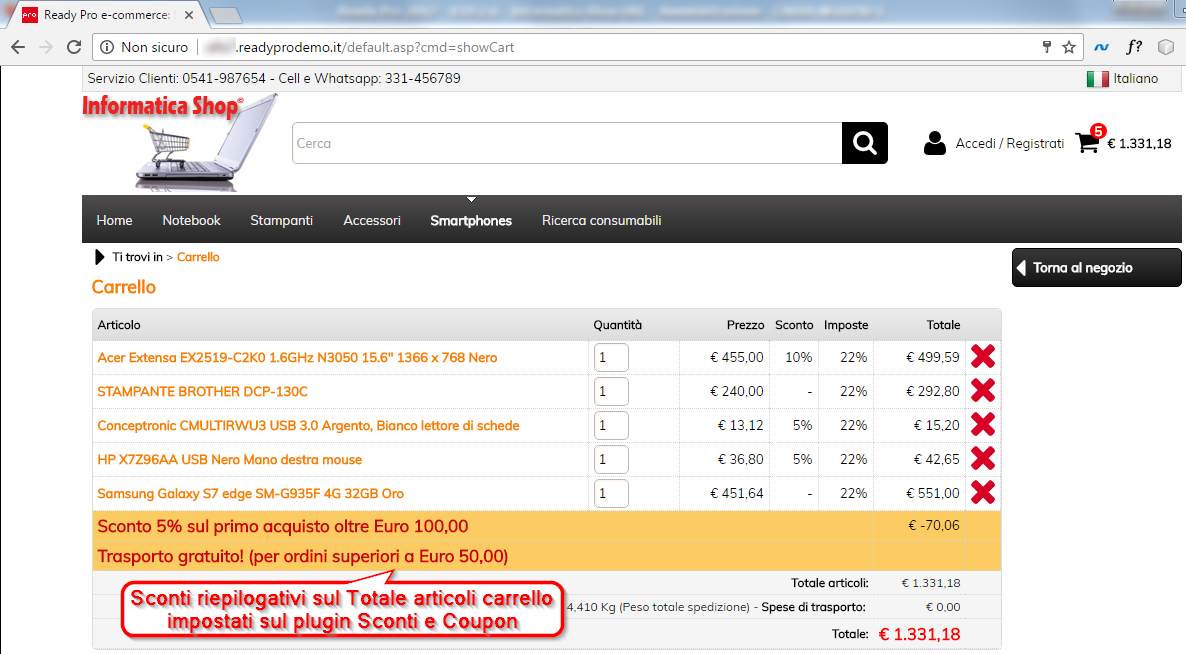Viewport: 1186px width, 654px height.
Task: Click the key password icon in address bar
Action: [x=1047, y=47]
